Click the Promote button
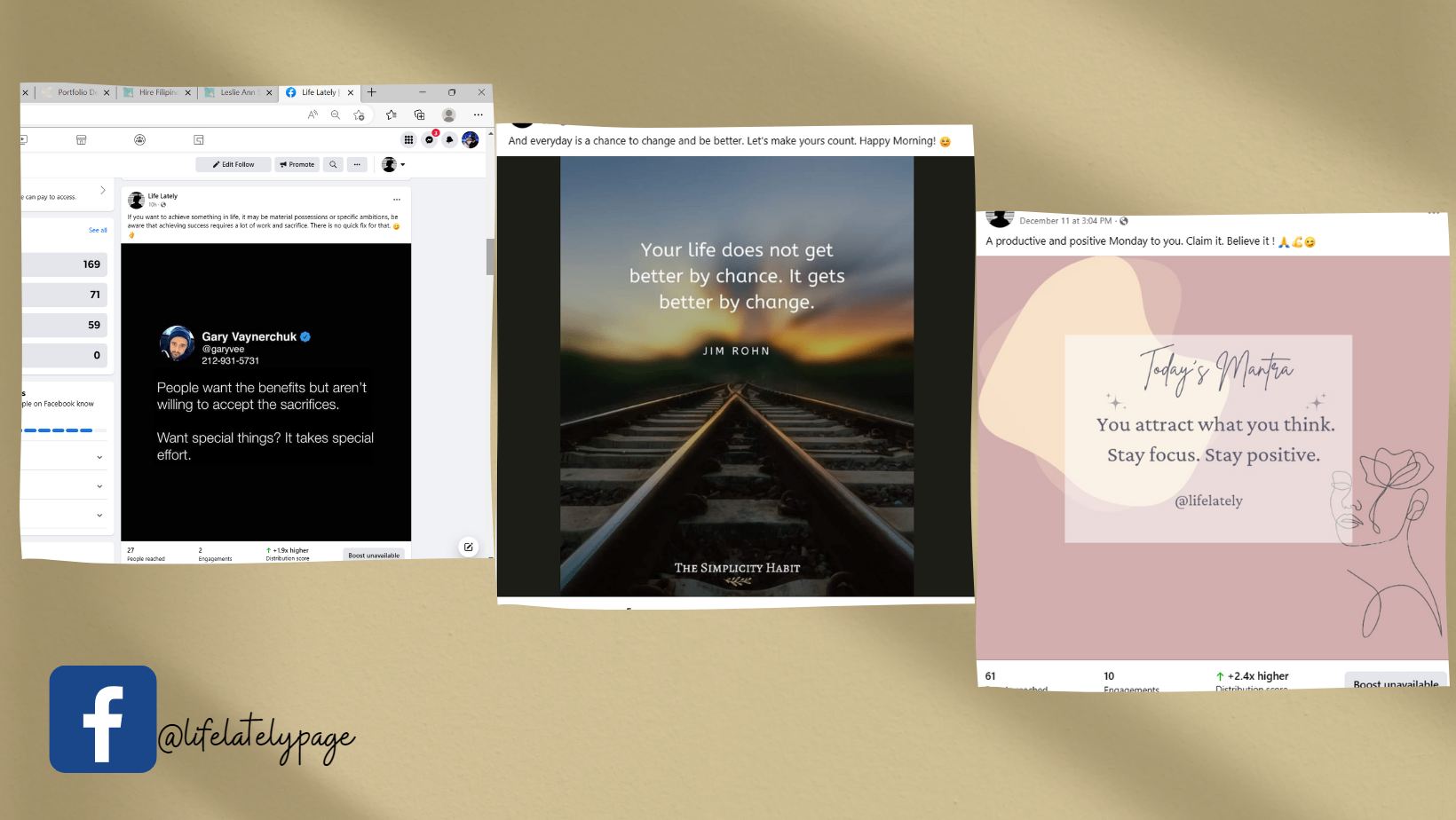1456x820 pixels. (x=297, y=164)
